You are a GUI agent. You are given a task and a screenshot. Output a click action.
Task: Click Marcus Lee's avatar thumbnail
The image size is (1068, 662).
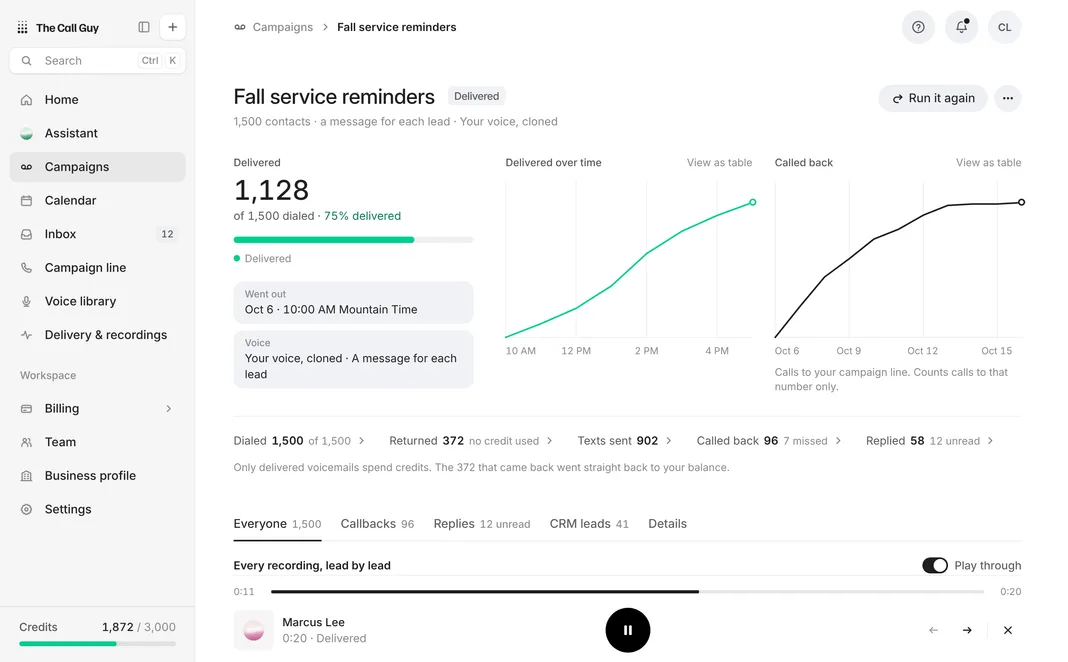253,630
